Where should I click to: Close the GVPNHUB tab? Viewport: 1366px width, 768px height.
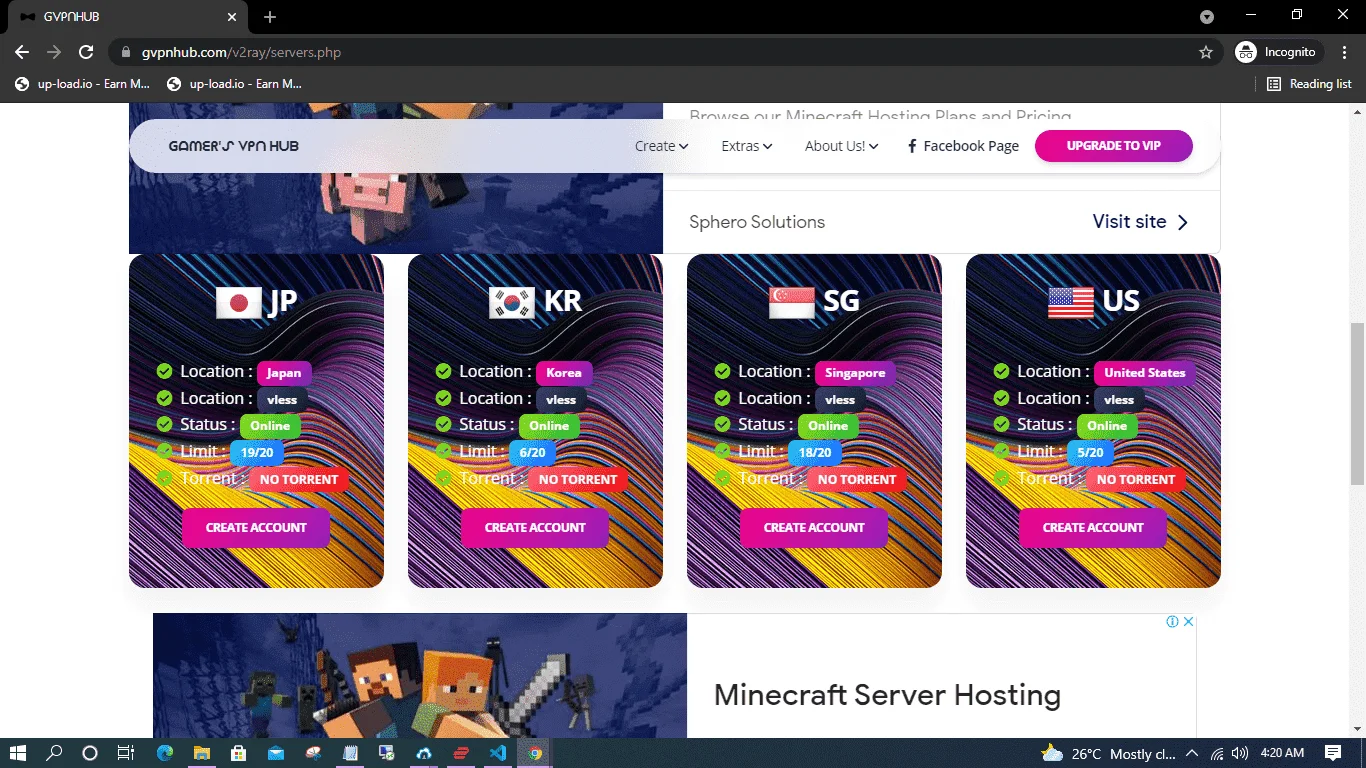click(x=232, y=17)
